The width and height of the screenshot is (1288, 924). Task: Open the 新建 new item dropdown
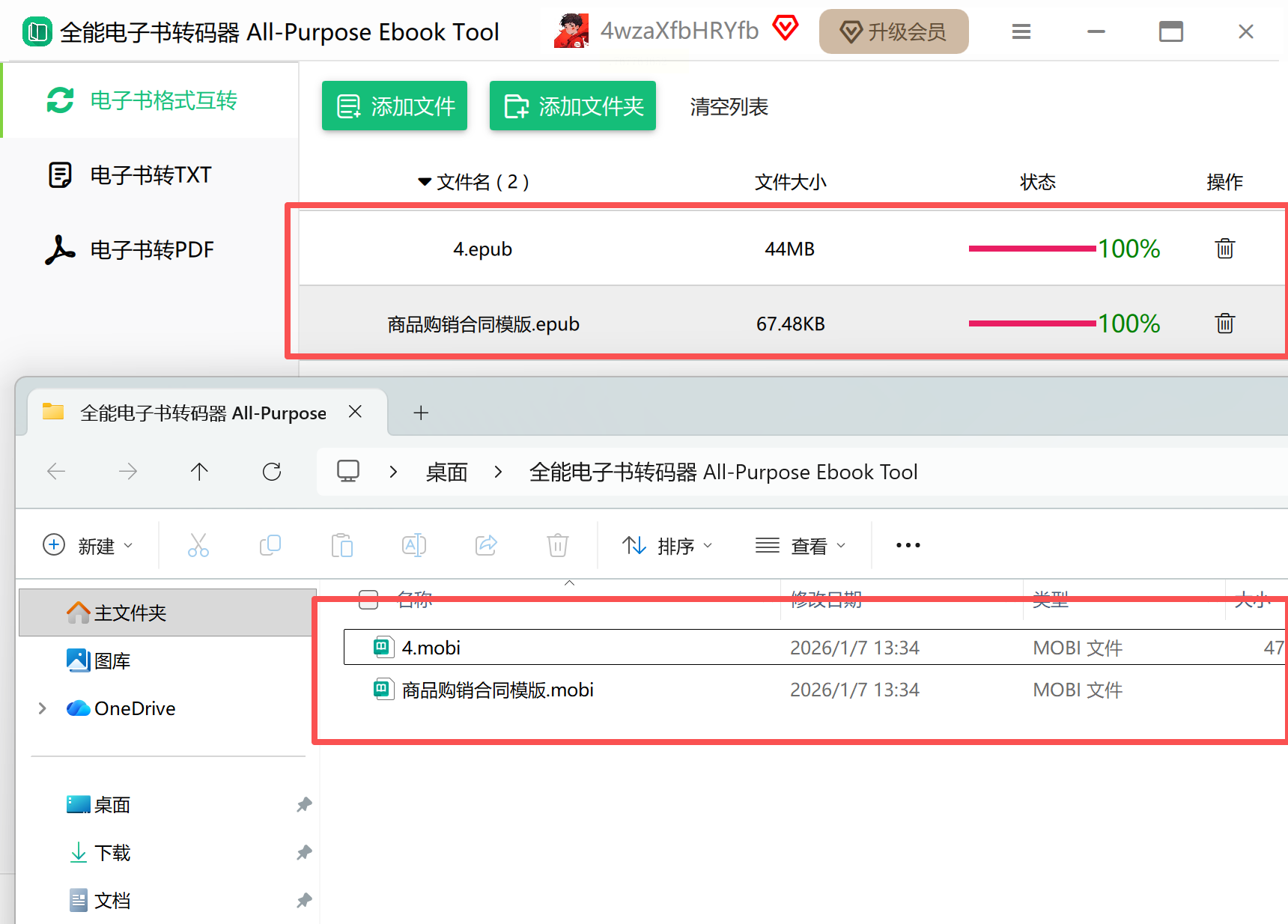(88, 546)
